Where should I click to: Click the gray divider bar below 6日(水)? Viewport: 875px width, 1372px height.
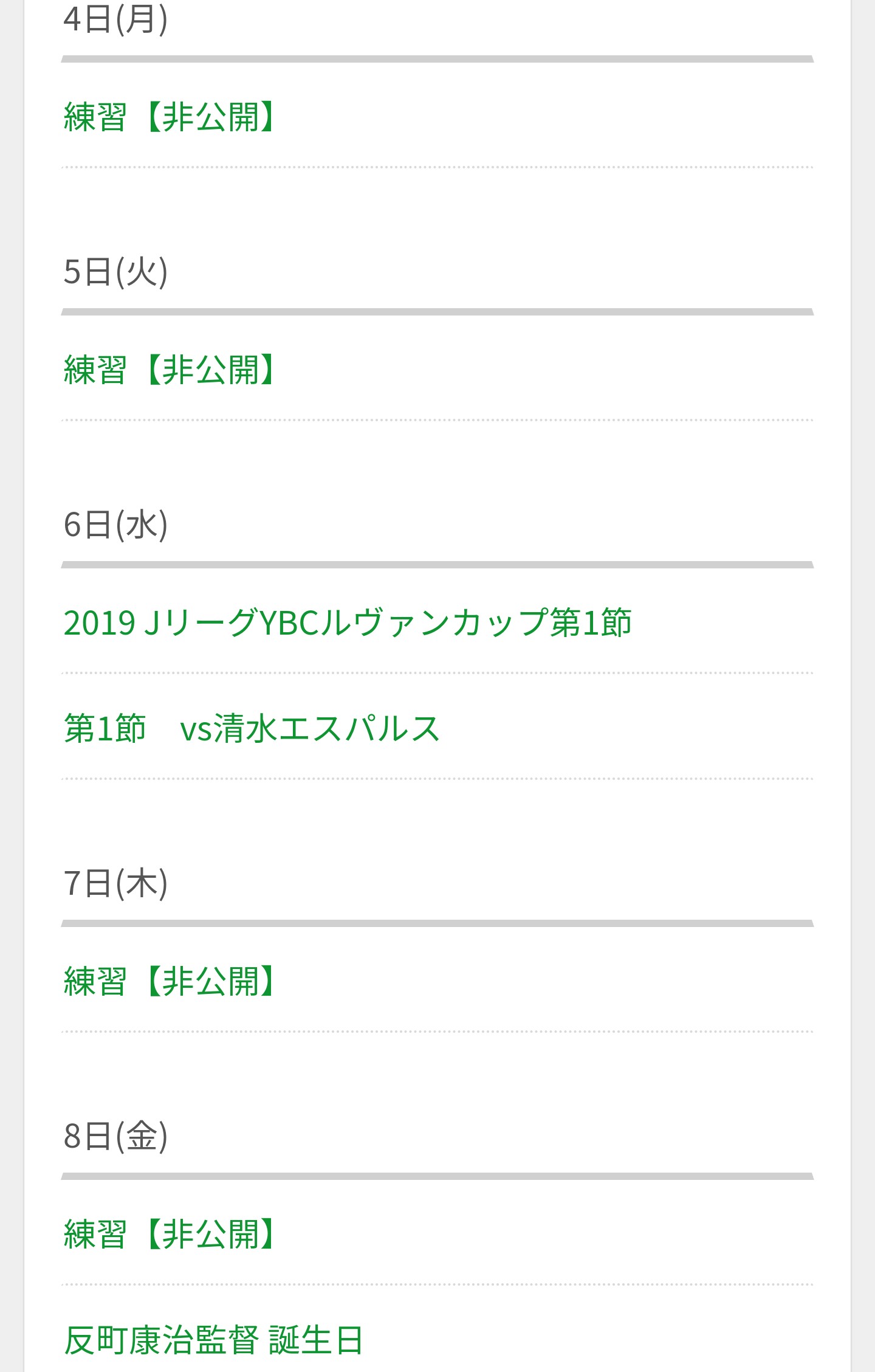437,565
